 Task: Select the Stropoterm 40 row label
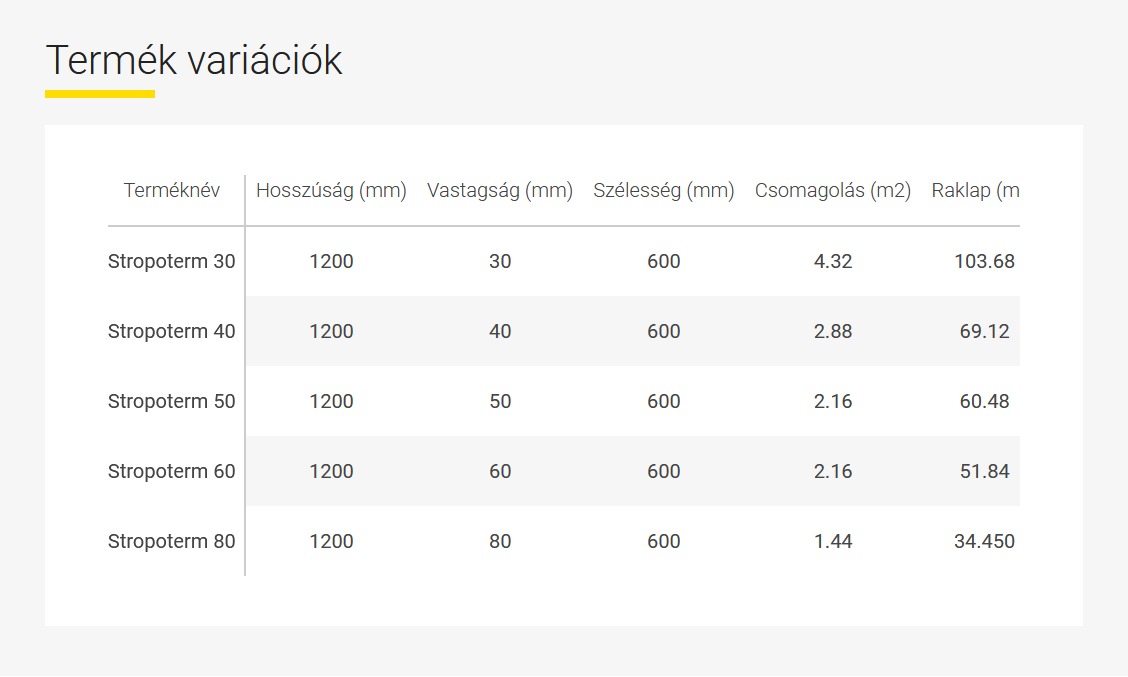coord(172,331)
